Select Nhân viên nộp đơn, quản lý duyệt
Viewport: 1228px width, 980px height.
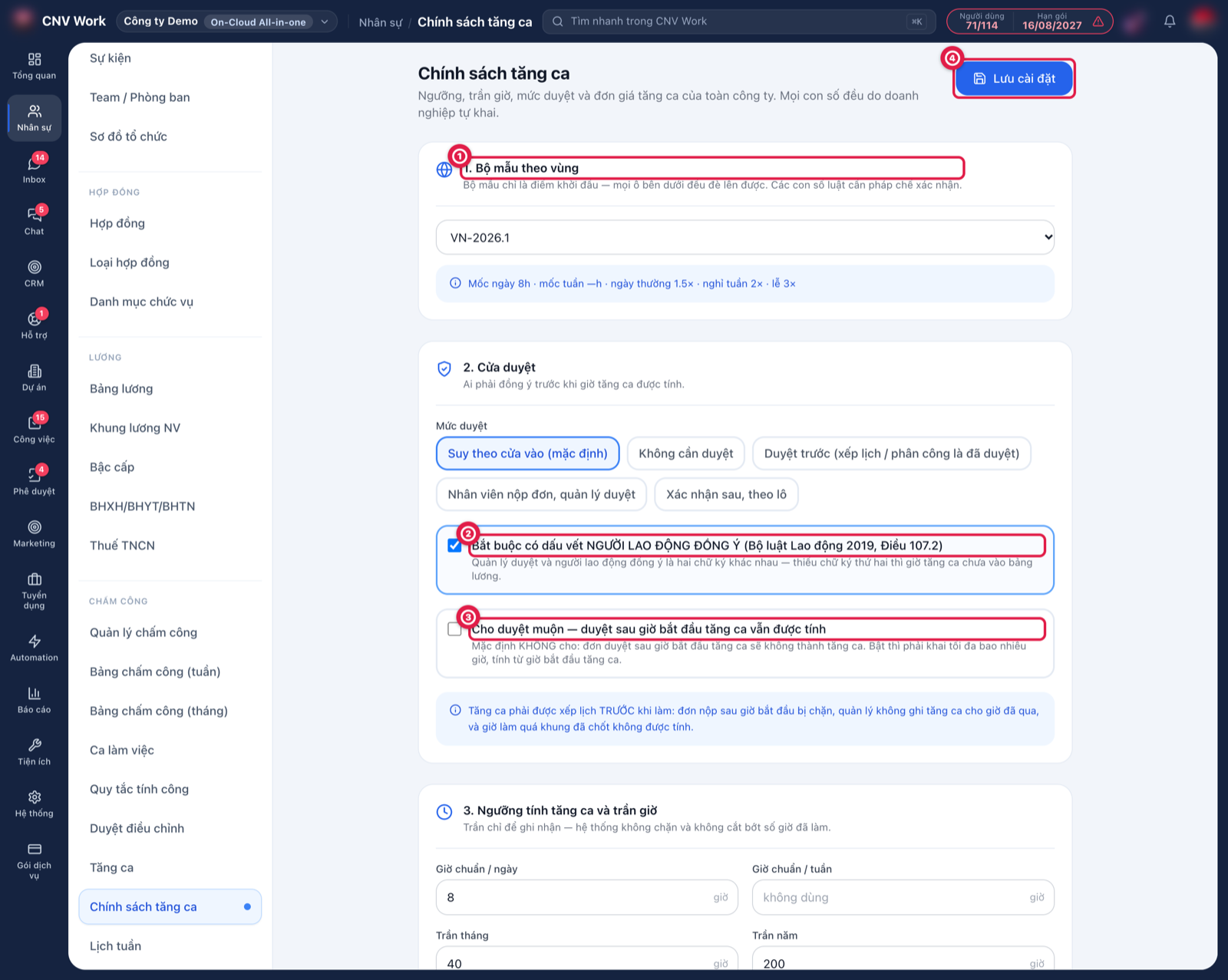tap(541, 494)
